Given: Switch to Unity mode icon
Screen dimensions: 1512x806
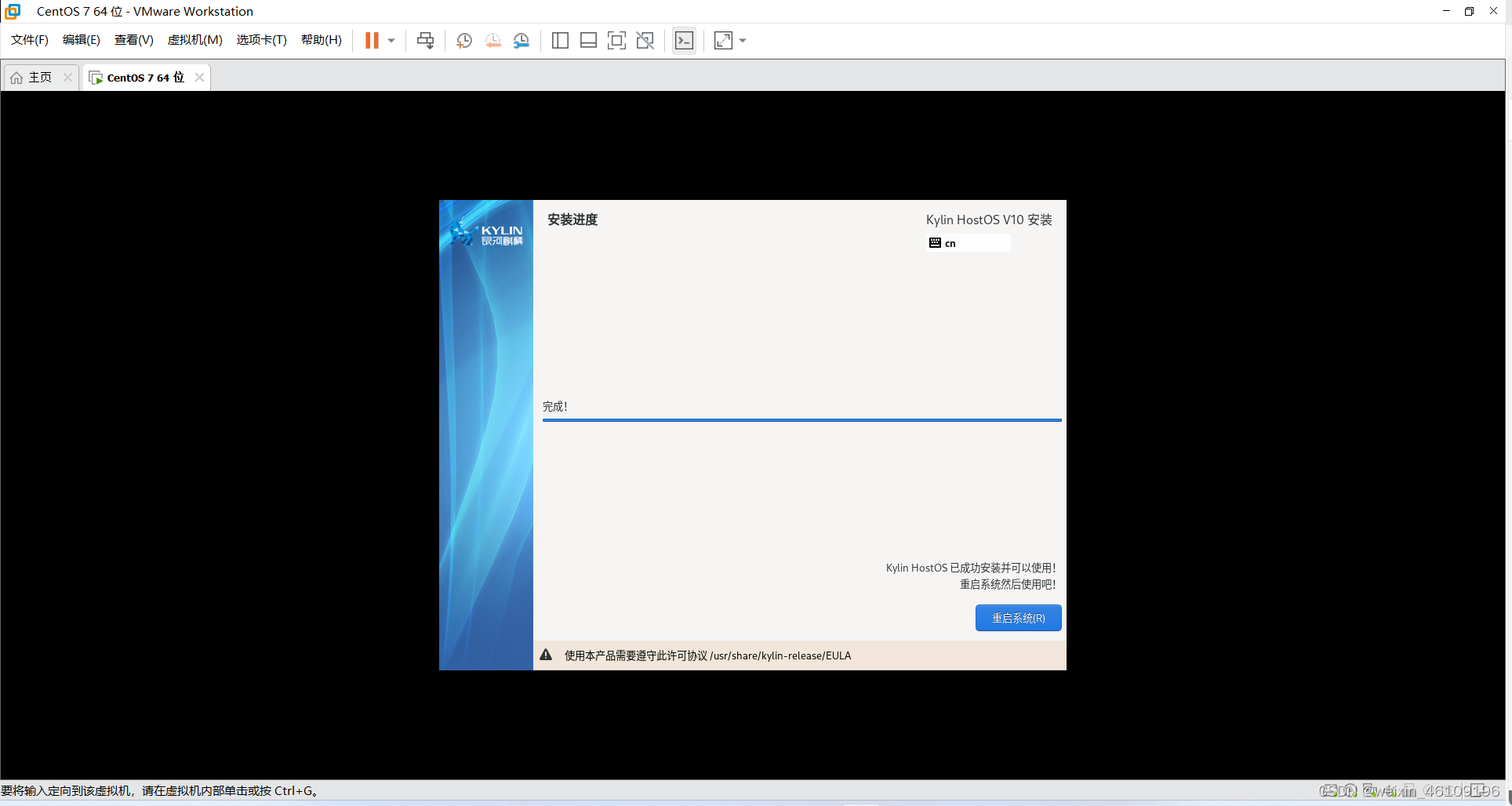Looking at the screenshot, I should [645, 41].
